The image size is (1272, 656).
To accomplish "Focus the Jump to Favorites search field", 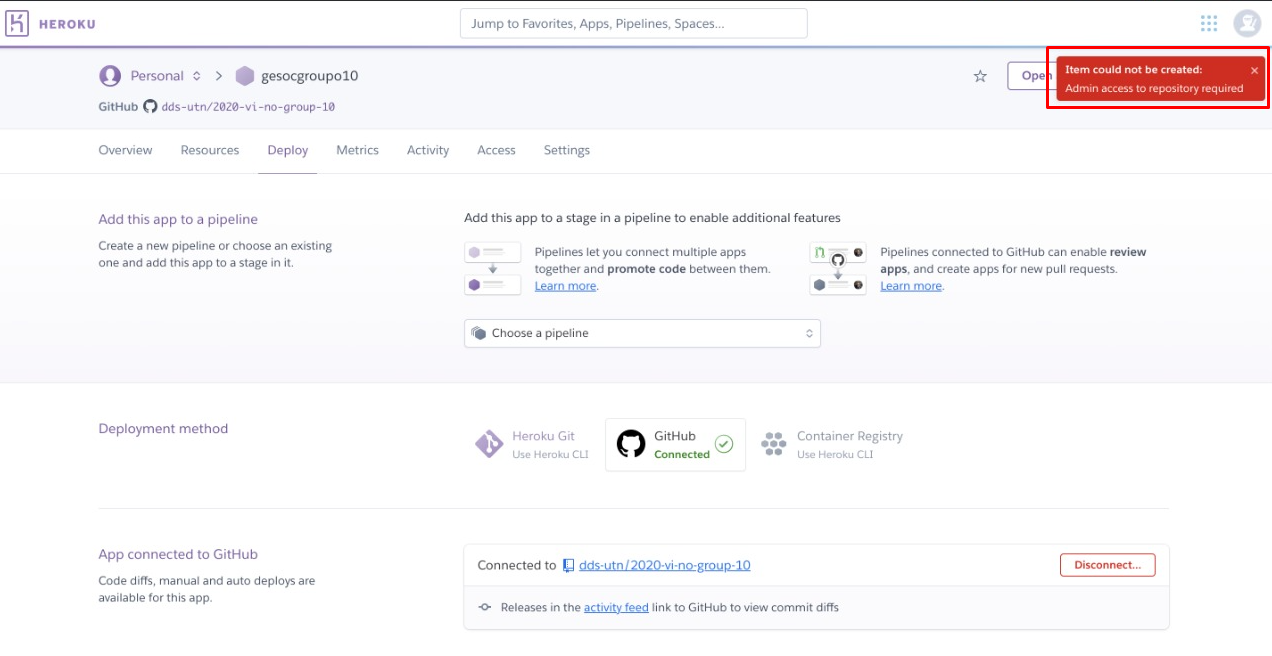I will [x=633, y=23].
